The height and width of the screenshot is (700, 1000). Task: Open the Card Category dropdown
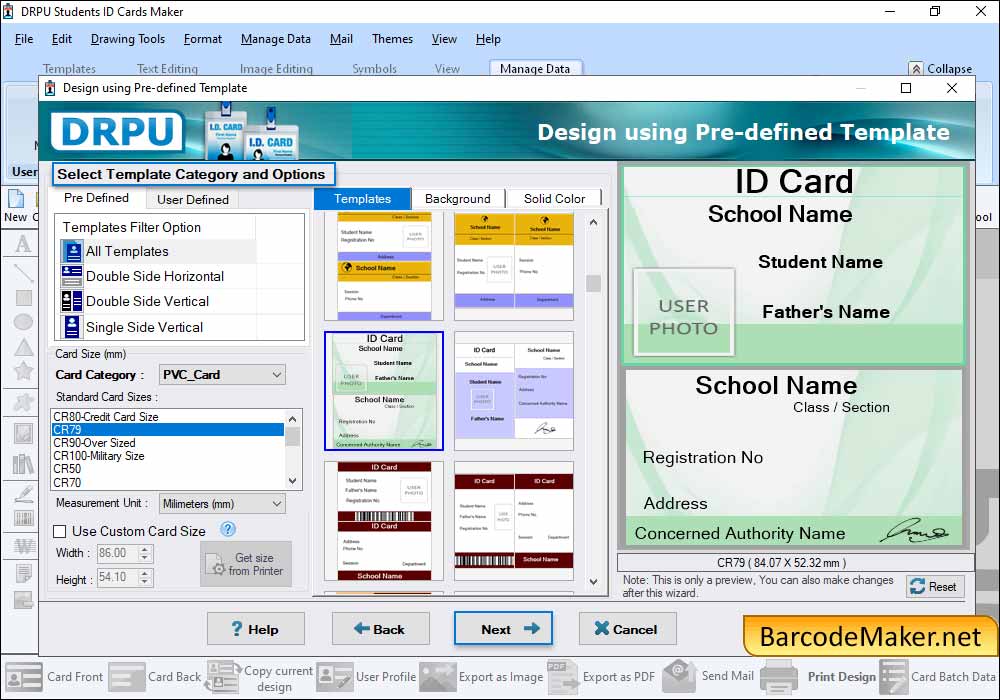point(221,375)
